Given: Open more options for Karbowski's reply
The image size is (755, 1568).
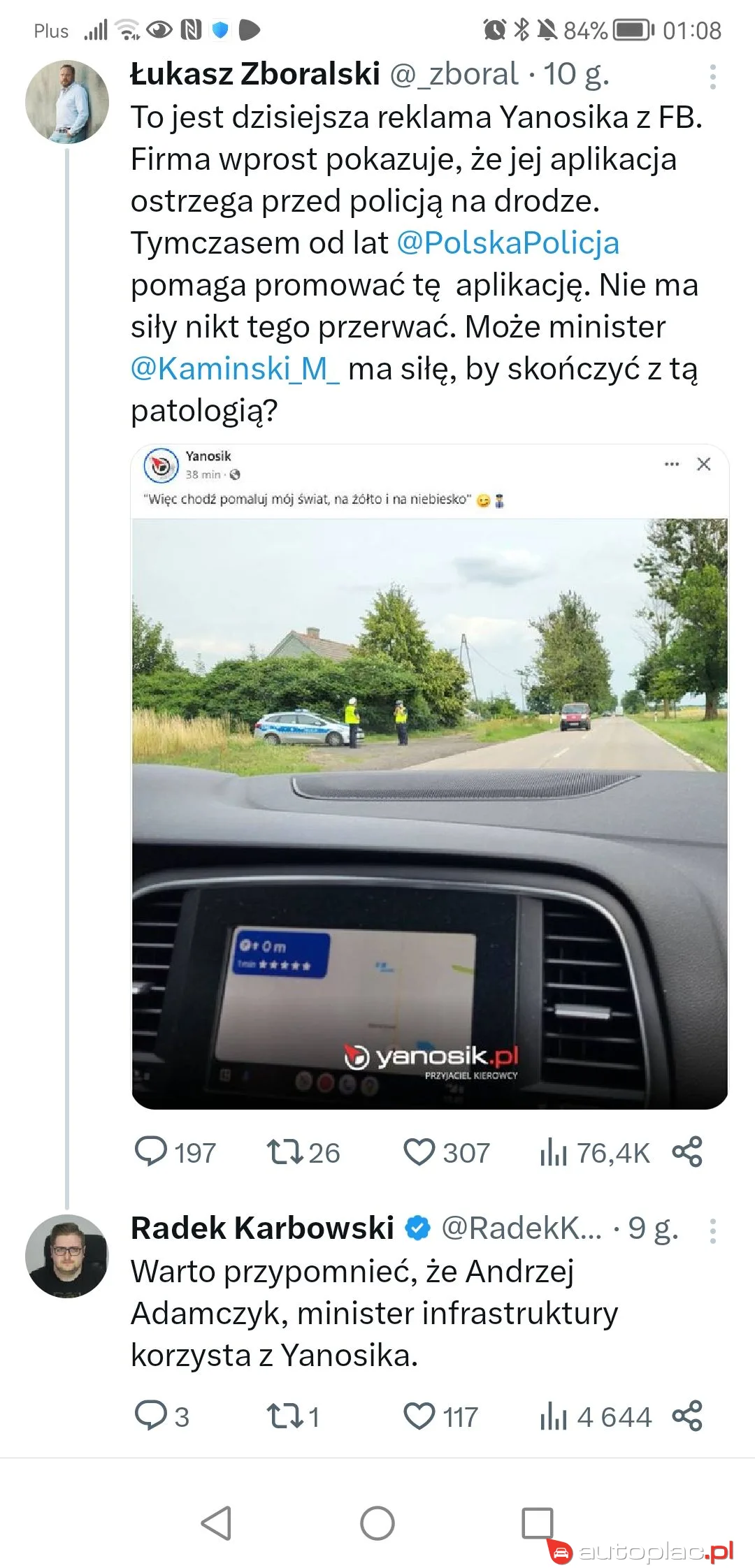Looking at the screenshot, I should (712, 1231).
